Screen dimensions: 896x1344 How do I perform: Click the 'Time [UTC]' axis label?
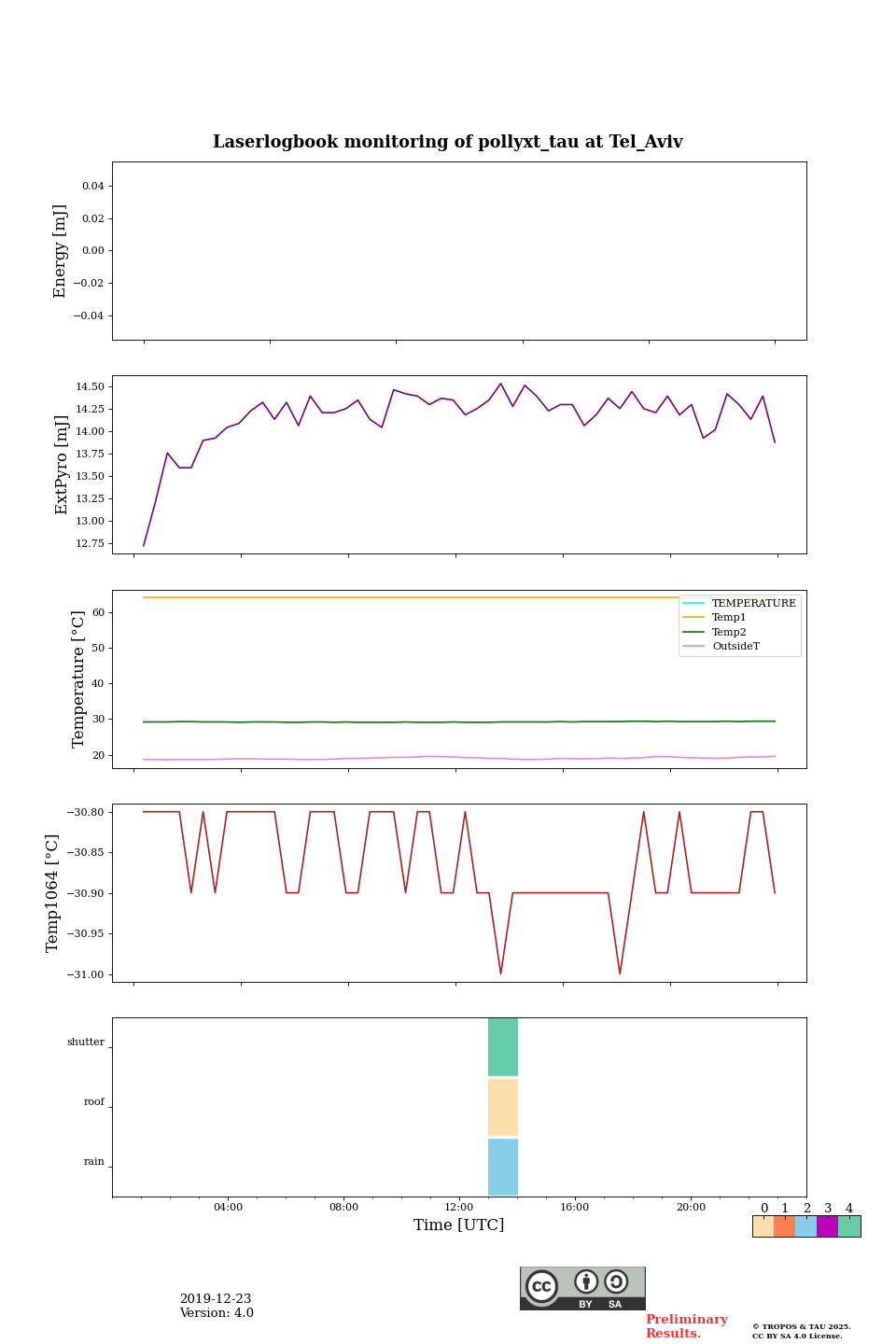(x=459, y=1225)
